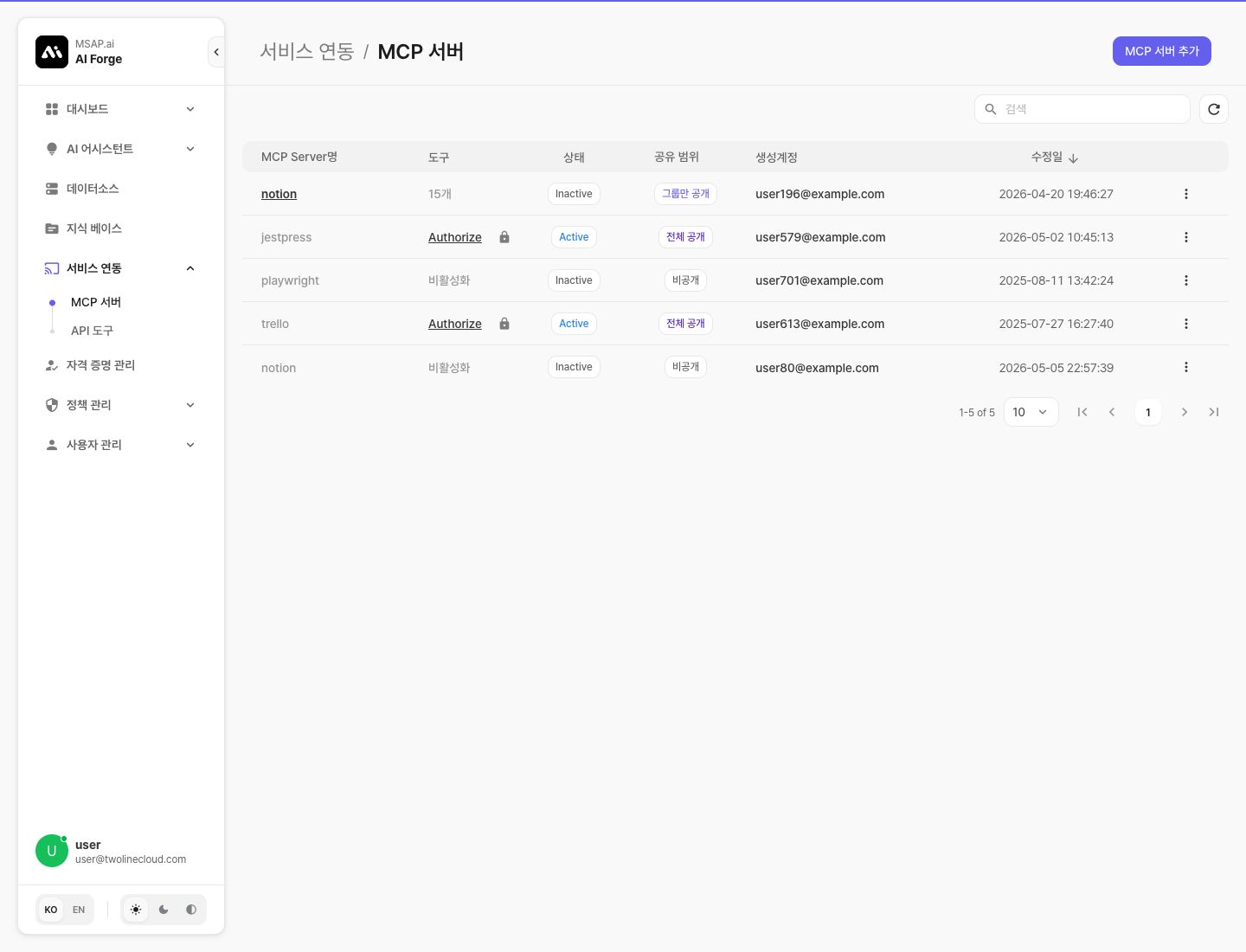The width and height of the screenshot is (1246, 952).
Task: Expand the 정책 관리 menu chevron
Action: point(190,405)
